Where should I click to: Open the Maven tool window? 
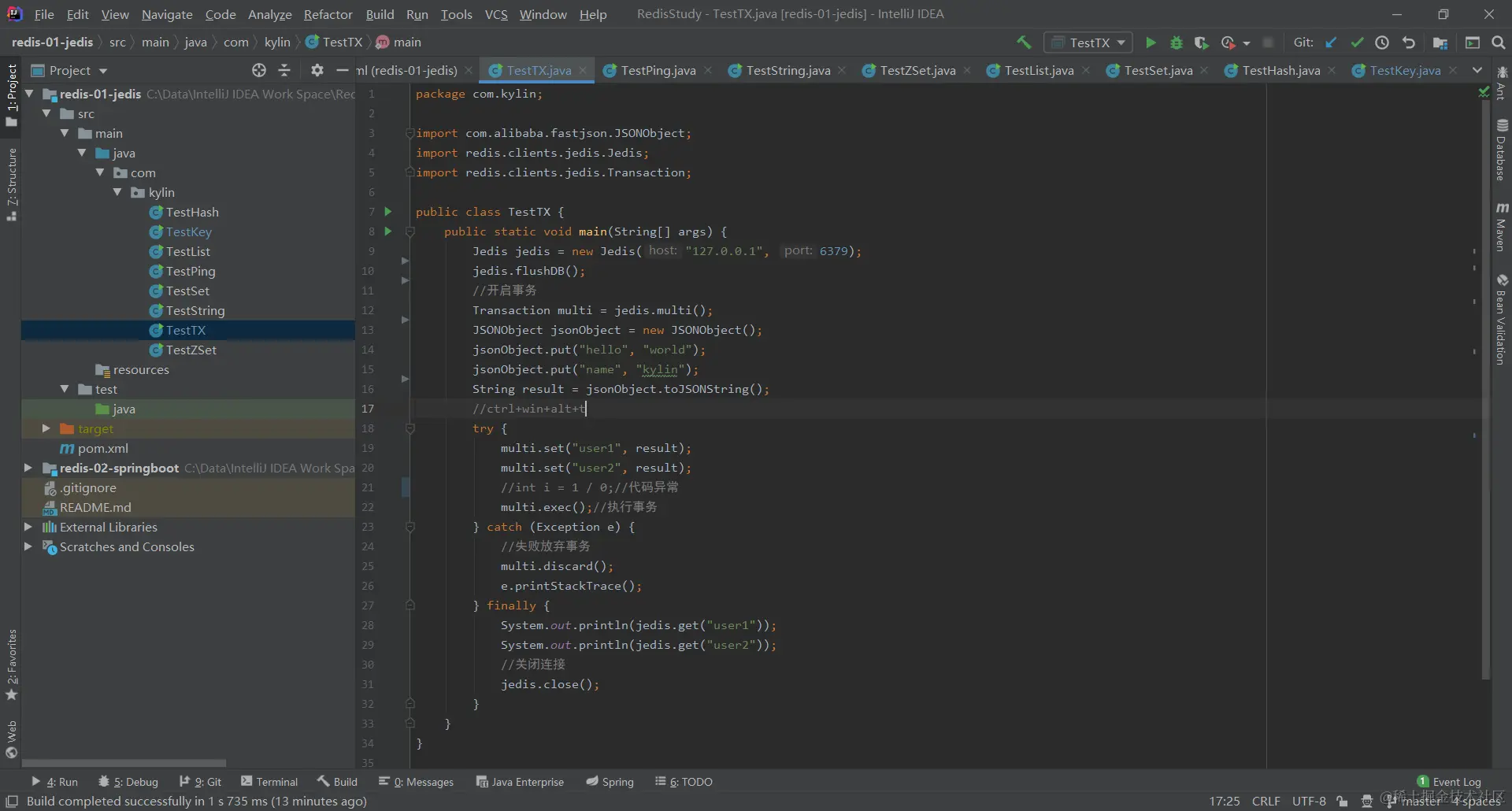1502,227
